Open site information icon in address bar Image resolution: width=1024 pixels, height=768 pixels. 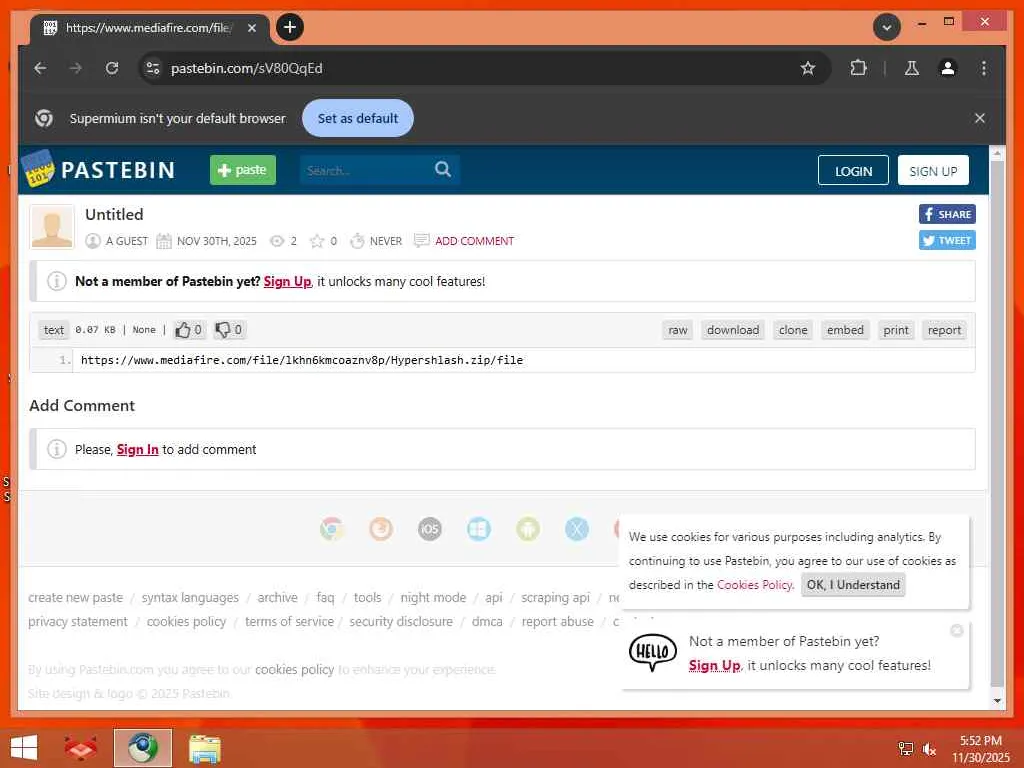153,68
